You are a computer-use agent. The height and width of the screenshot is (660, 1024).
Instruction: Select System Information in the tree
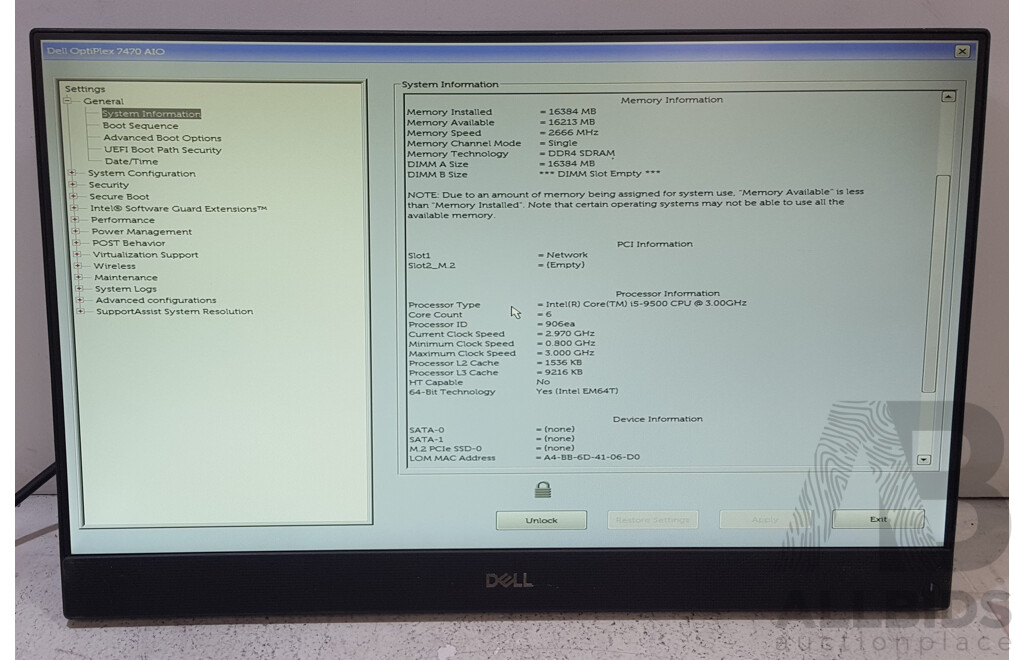(x=151, y=114)
